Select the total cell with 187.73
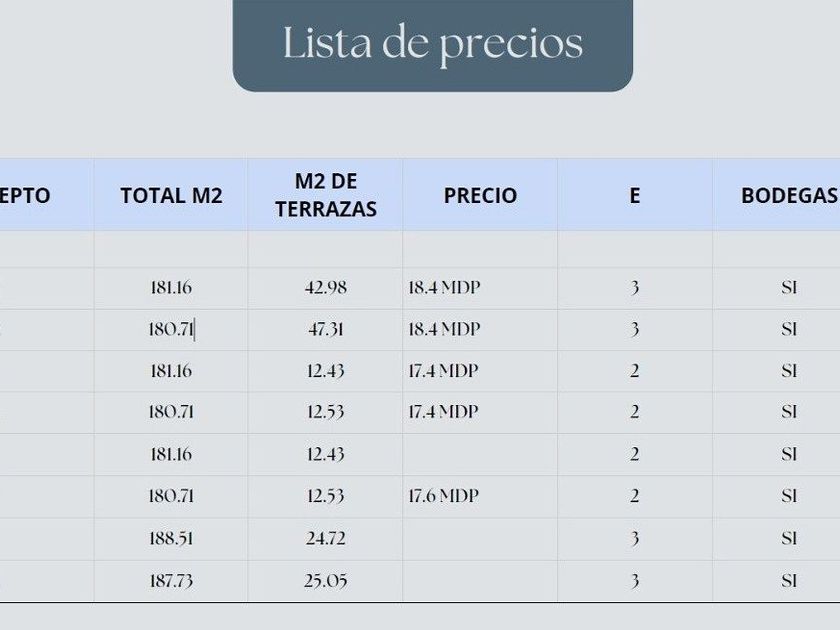This screenshot has width=840, height=630. (171, 581)
